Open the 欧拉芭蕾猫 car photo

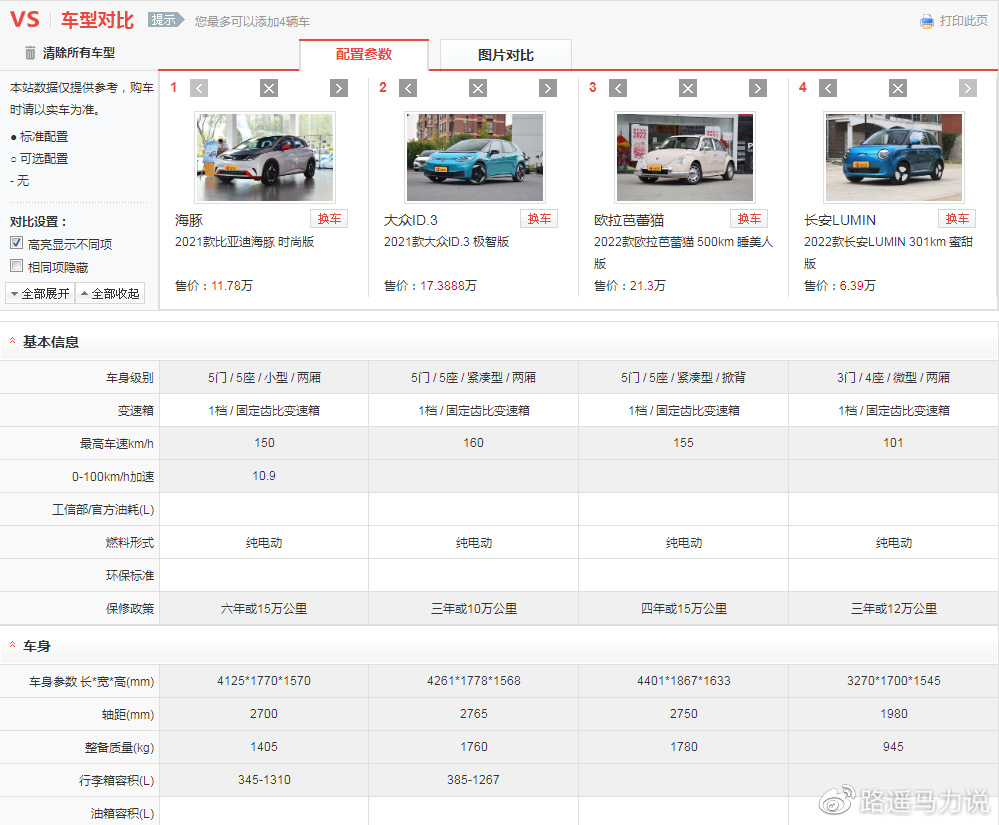tap(685, 157)
